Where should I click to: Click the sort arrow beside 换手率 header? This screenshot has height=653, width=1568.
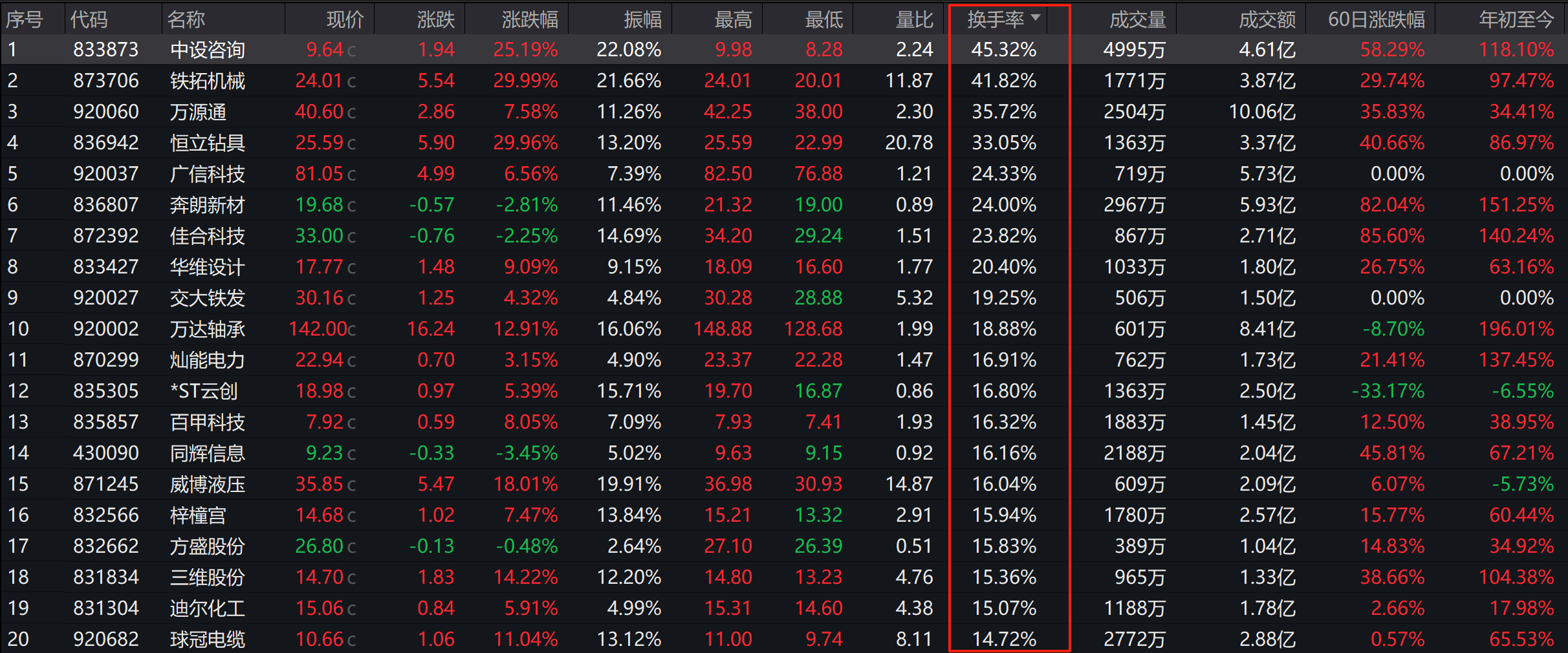(x=1036, y=18)
